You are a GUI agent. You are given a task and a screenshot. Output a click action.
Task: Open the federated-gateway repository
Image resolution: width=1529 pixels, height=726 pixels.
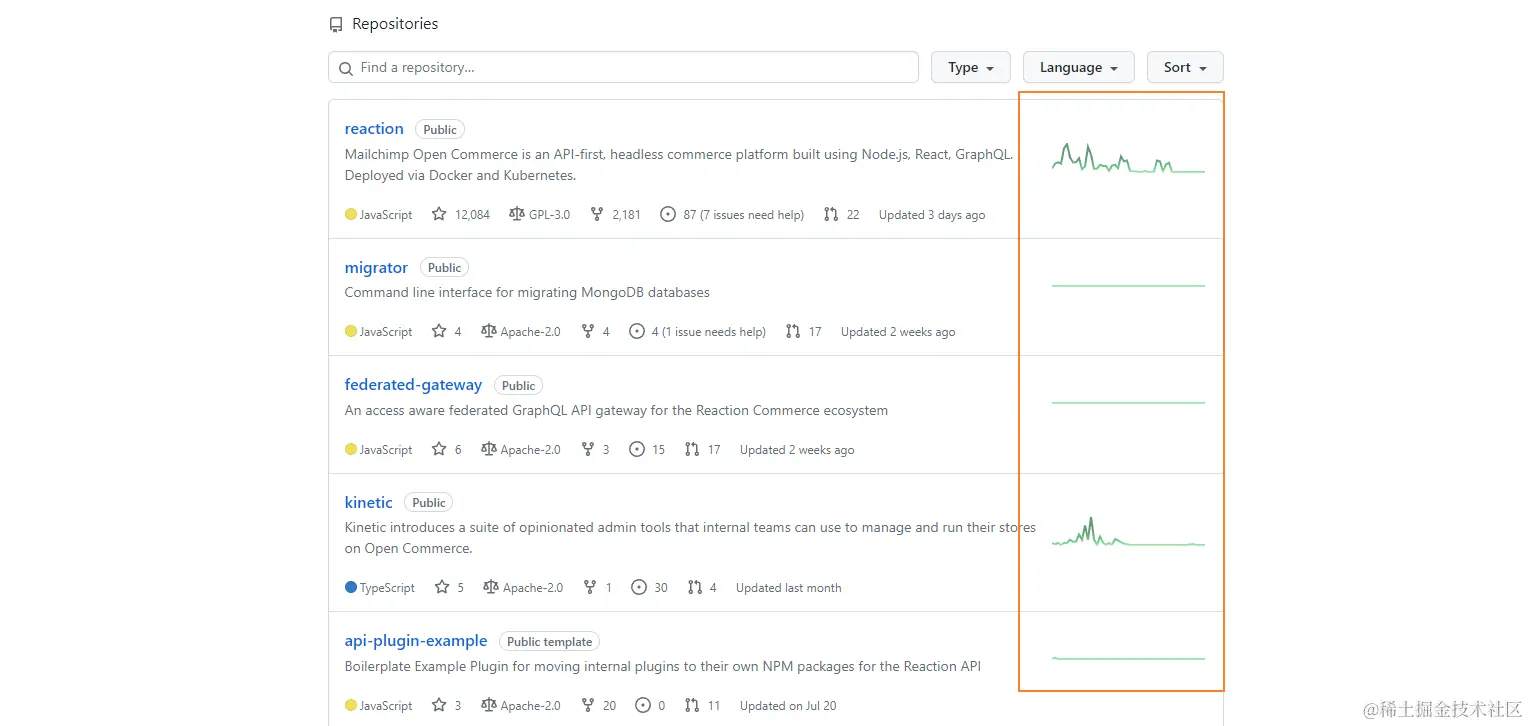(x=413, y=385)
